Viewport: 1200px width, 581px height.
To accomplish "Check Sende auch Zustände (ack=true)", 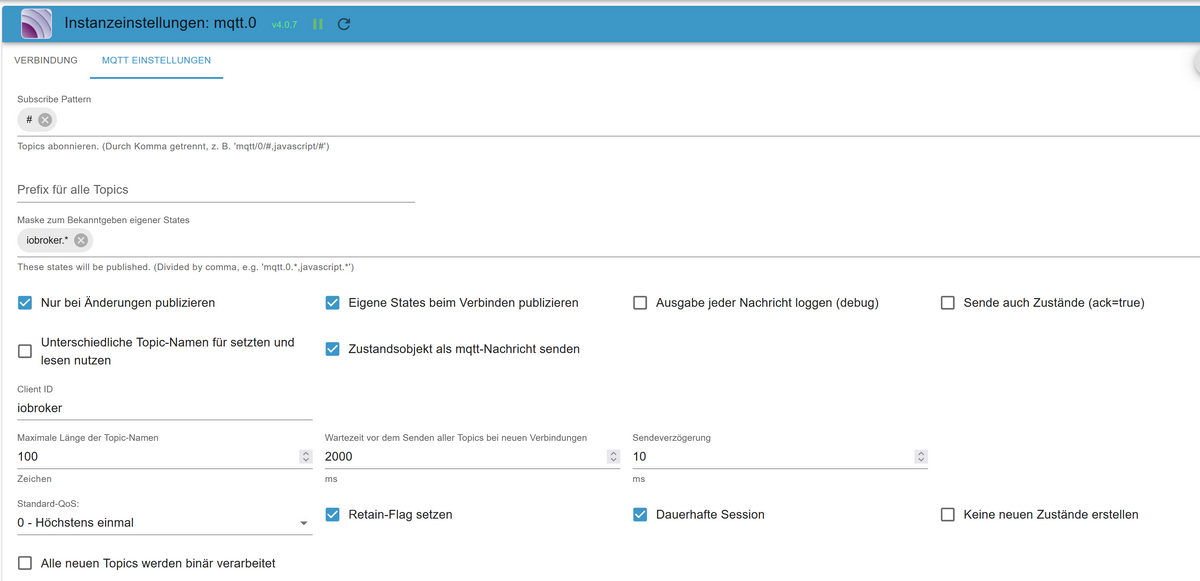I will [x=948, y=303].
